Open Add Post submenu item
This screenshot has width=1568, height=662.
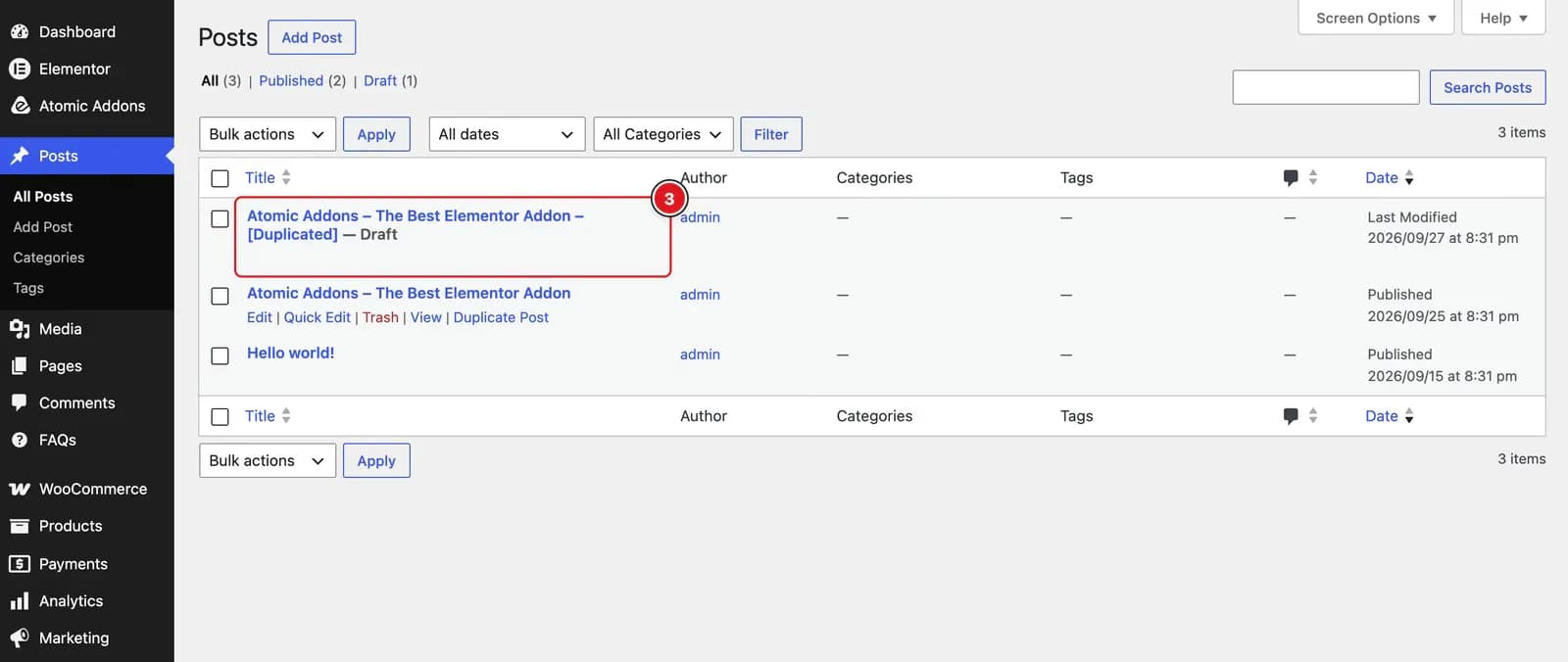(x=43, y=226)
